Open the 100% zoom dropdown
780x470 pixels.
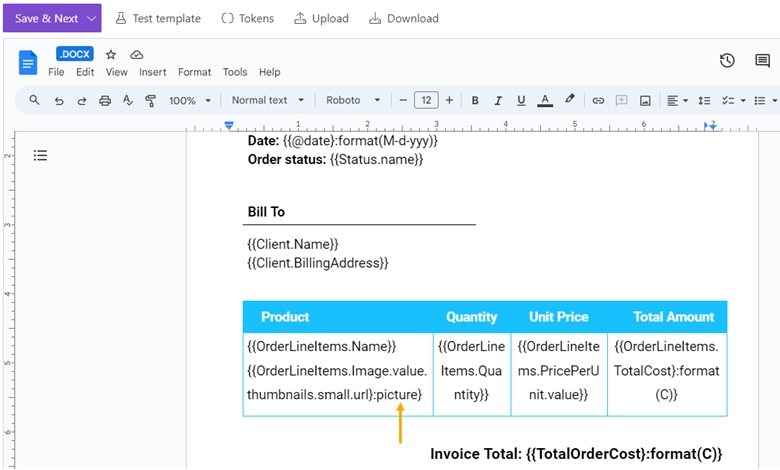pyautogui.click(x=190, y=100)
